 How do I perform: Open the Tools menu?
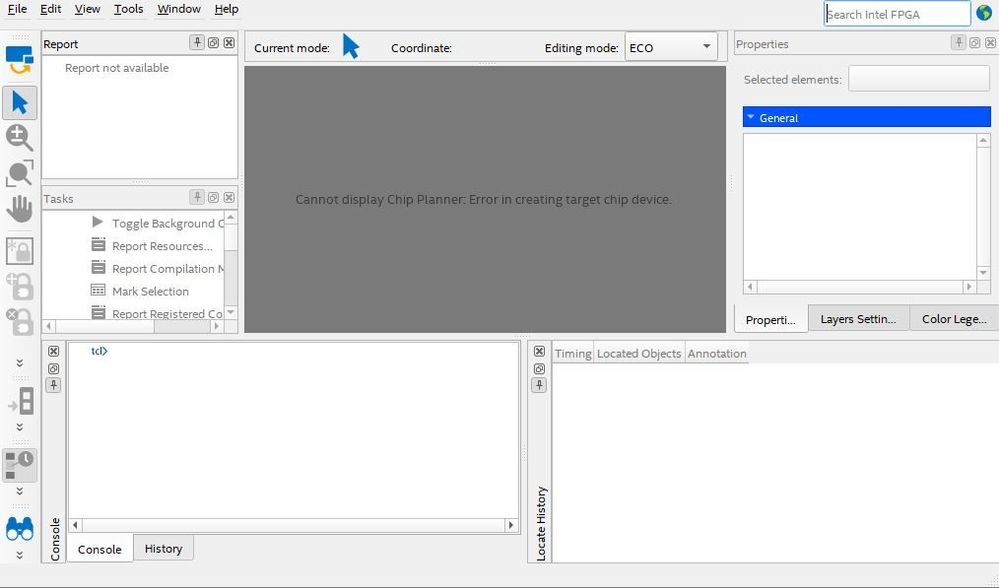(x=128, y=9)
